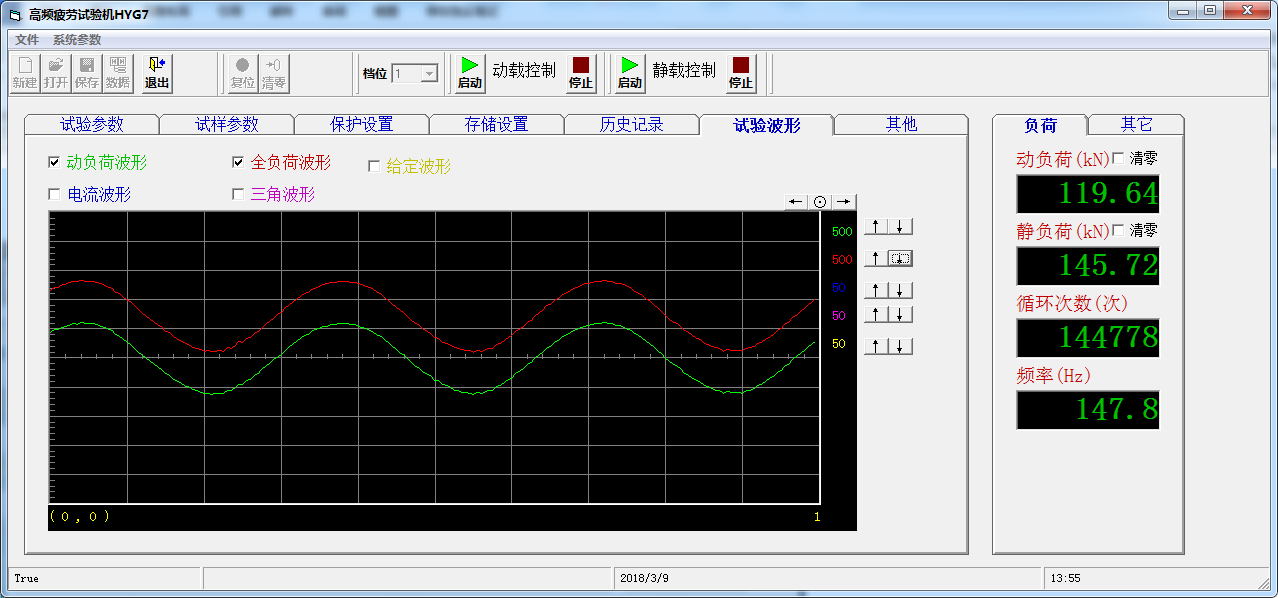Tick 清零 checkbox next to 动负荷(kN)
1278x598 pixels.
pyautogui.click(x=1118, y=158)
